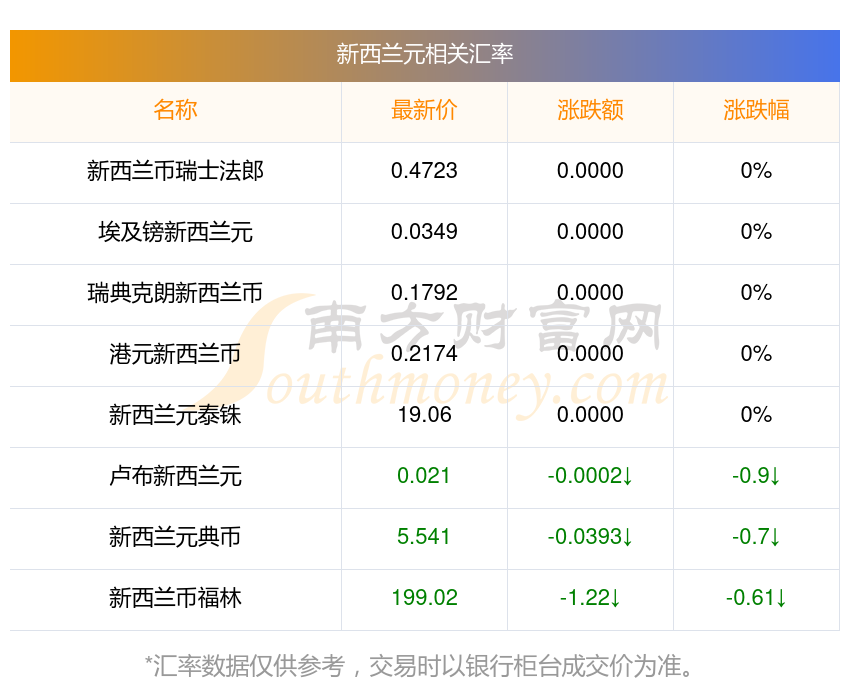The height and width of the screenshot is (698, 850).
Task: Click the 新西兰元典币 row name
Action: coord(175,537)
